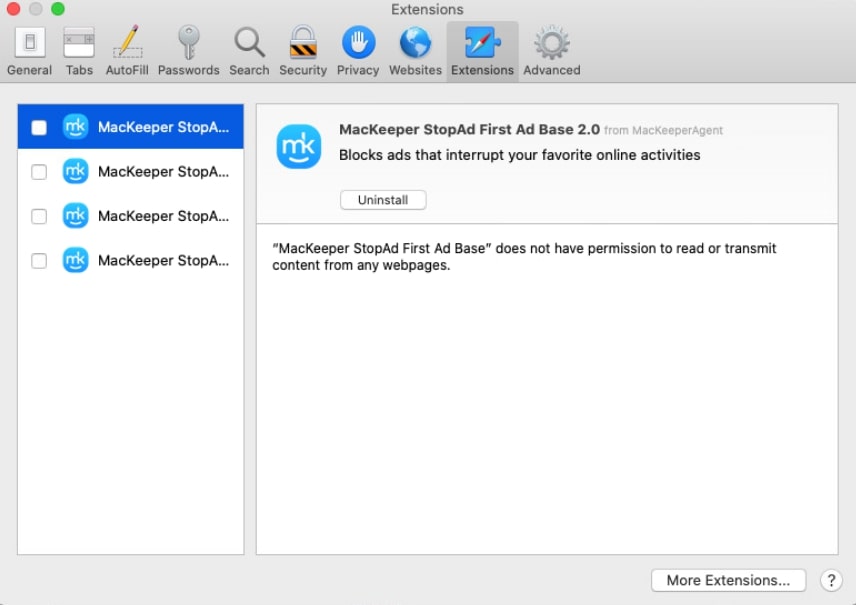Select the fourth MacKeeper StopAd list row

coord(130,261)
